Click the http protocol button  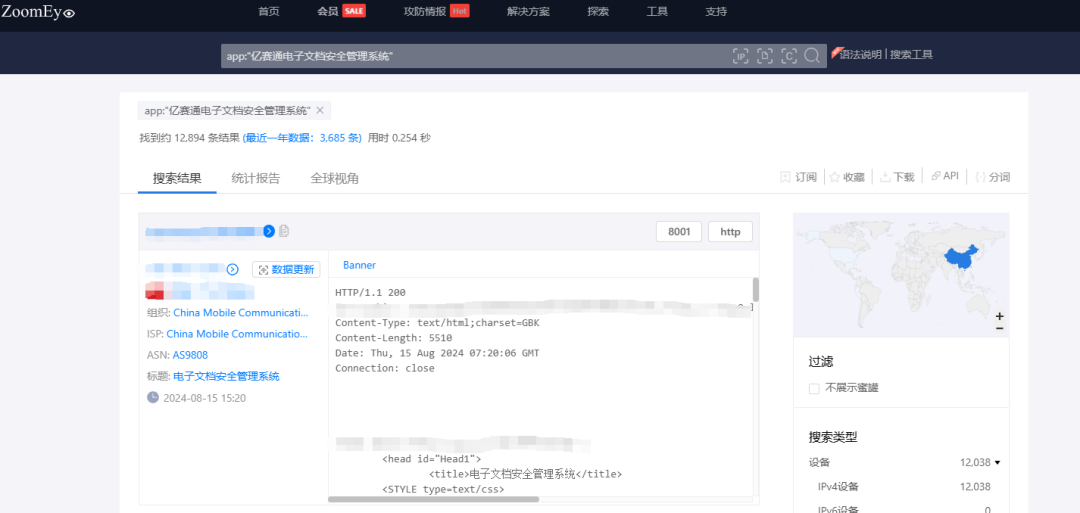point(730,232)
